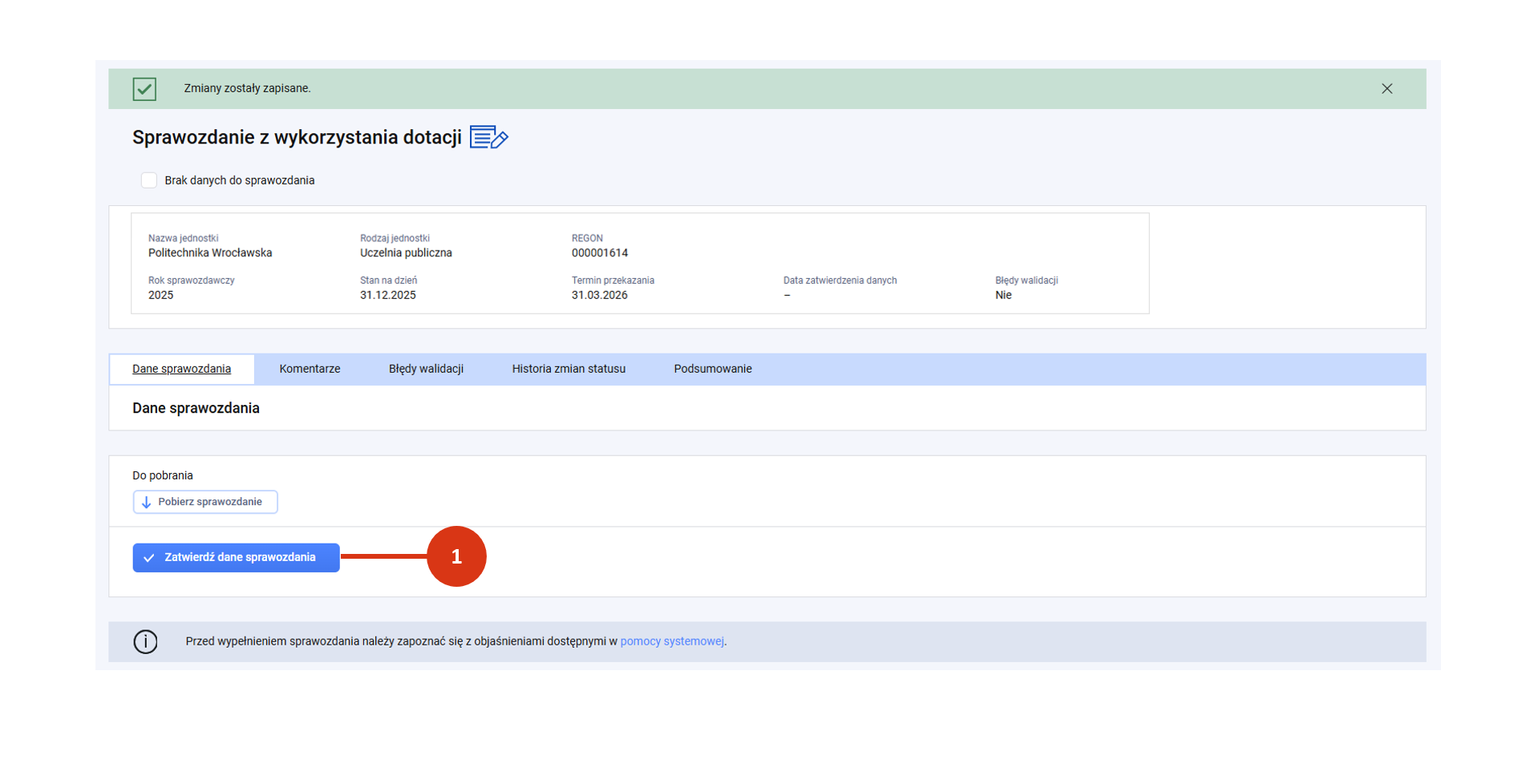Tick the "Brak danych do sprawozdania" checkbox
Viewport: 1526px width, 784px height.
(149, 180)
